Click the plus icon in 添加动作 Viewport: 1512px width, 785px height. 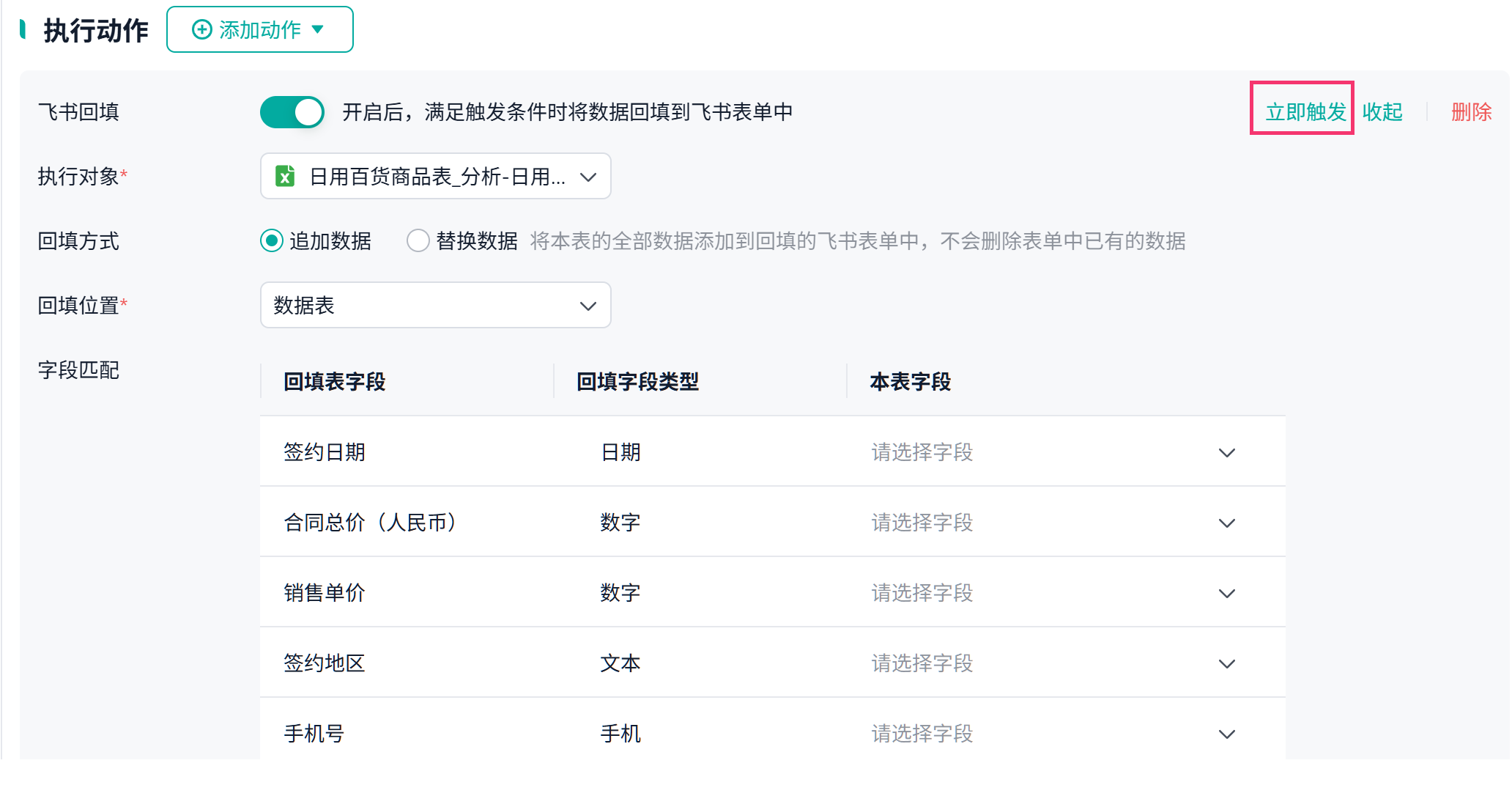[x=201, y=29]
